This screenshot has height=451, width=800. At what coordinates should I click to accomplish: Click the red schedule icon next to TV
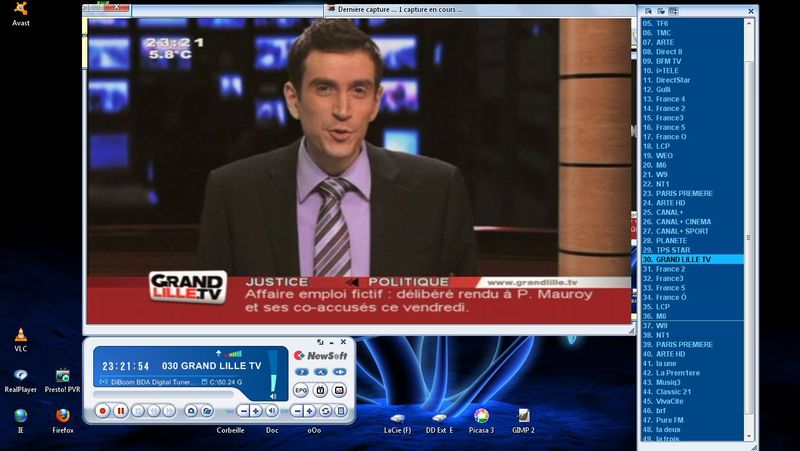click(339, 390)
